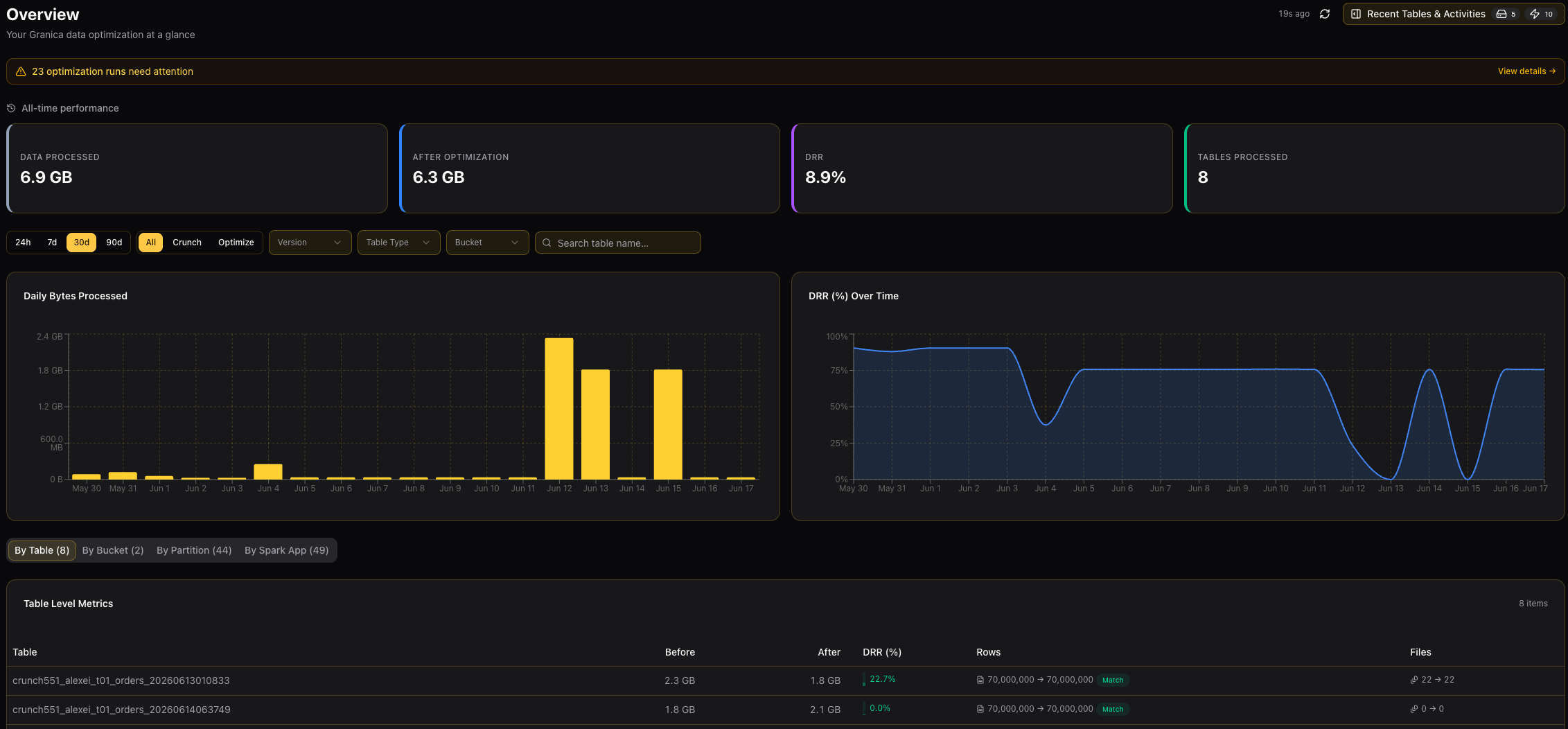Click the 8 items count label
The height and width of the screenshot is (729, 1568).
click(1533, 604)
